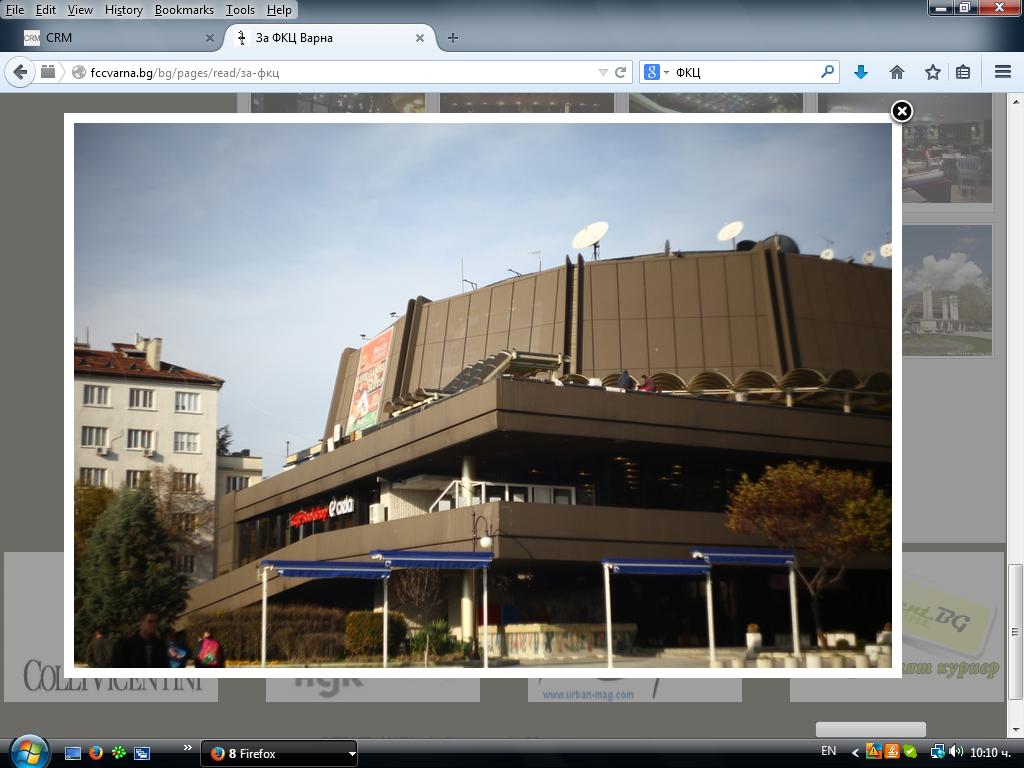Open the 8 Firefox taskbar group

coord(278,754)
